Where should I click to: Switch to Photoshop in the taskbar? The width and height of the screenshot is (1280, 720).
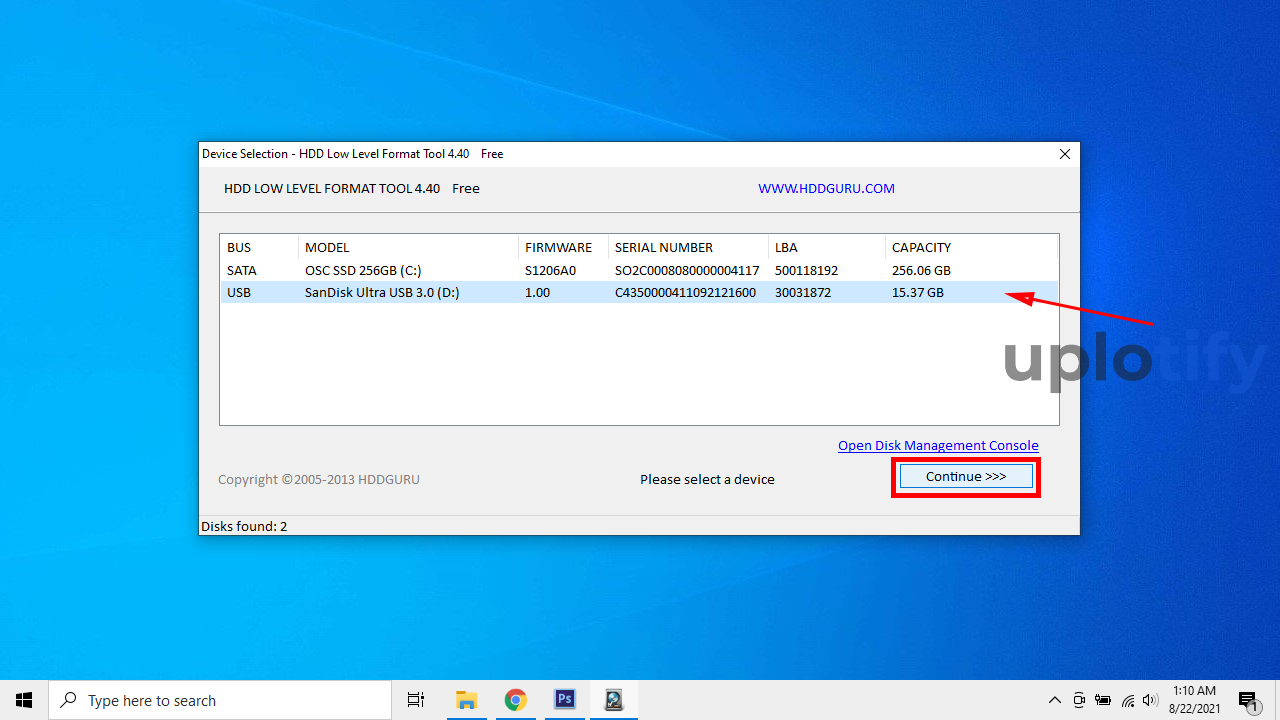pyautogui.click(x=564, y=700)
